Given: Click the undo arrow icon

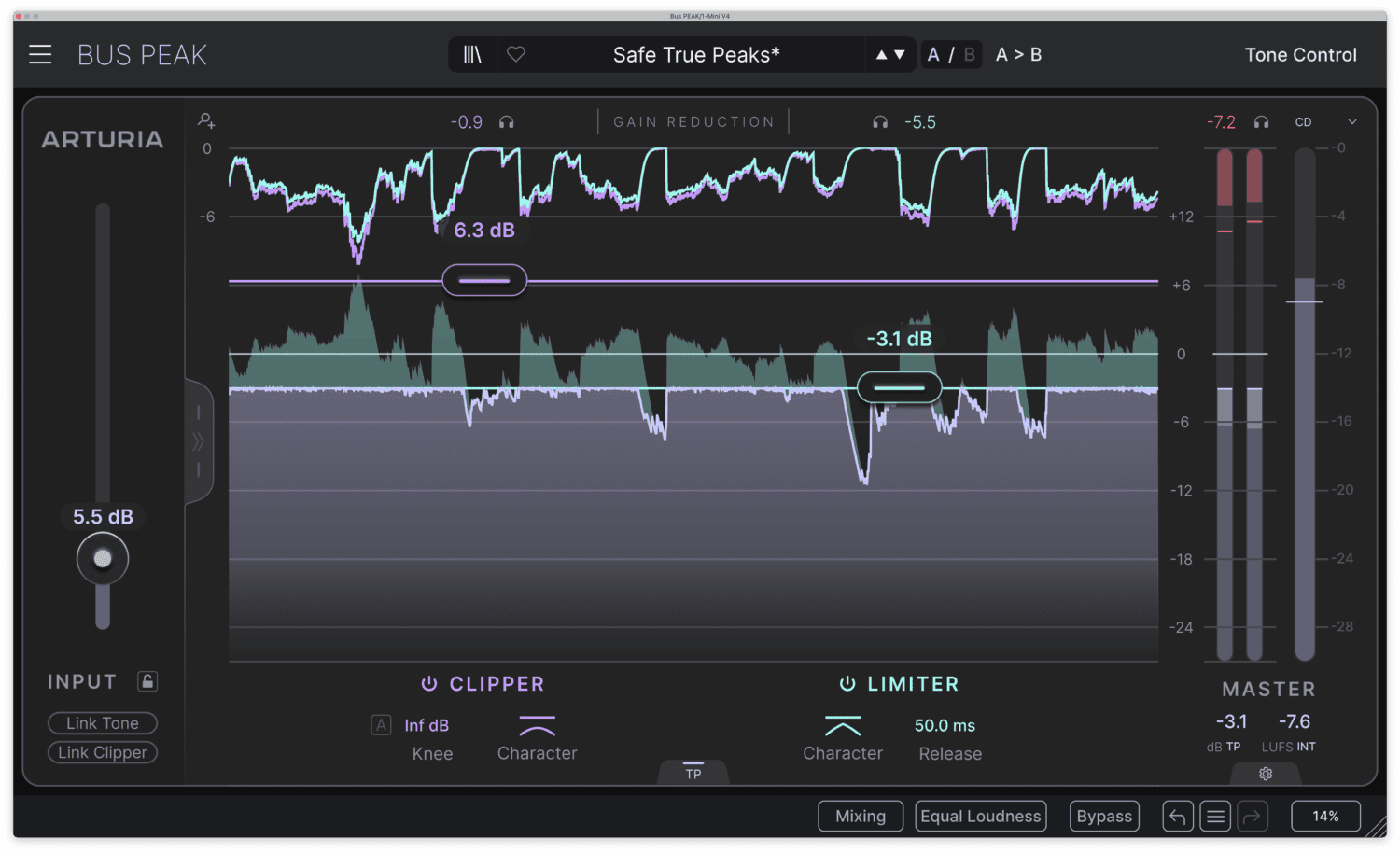Looking at the screenshot, I should coord(1178,817).
